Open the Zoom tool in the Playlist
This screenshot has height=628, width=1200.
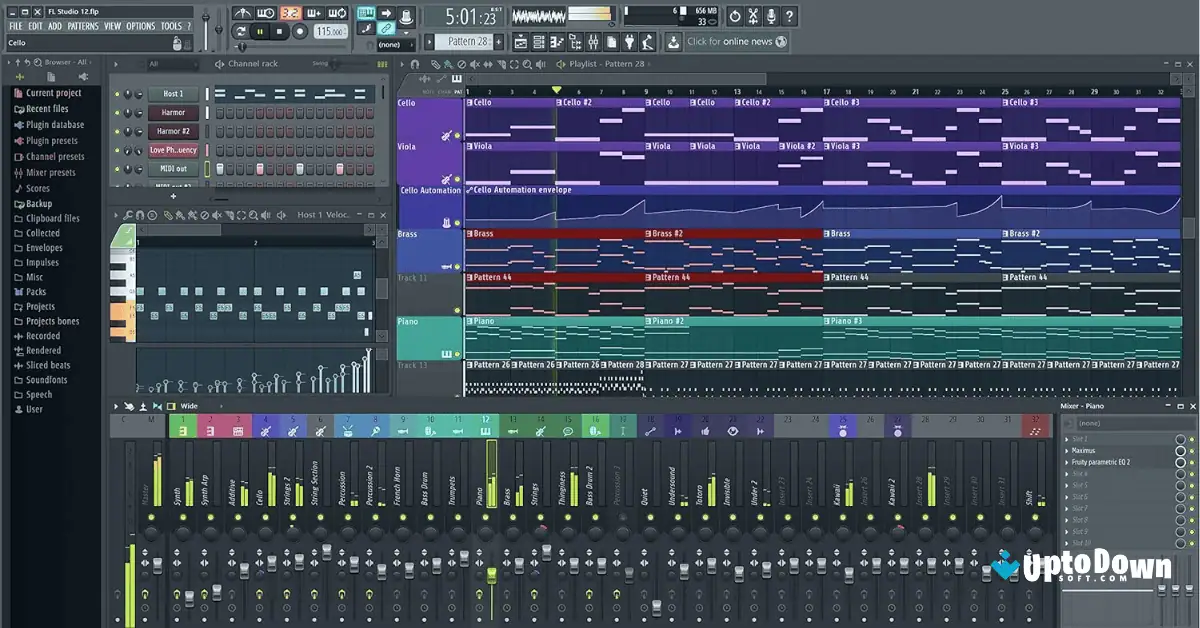click(x=527, y=65)
